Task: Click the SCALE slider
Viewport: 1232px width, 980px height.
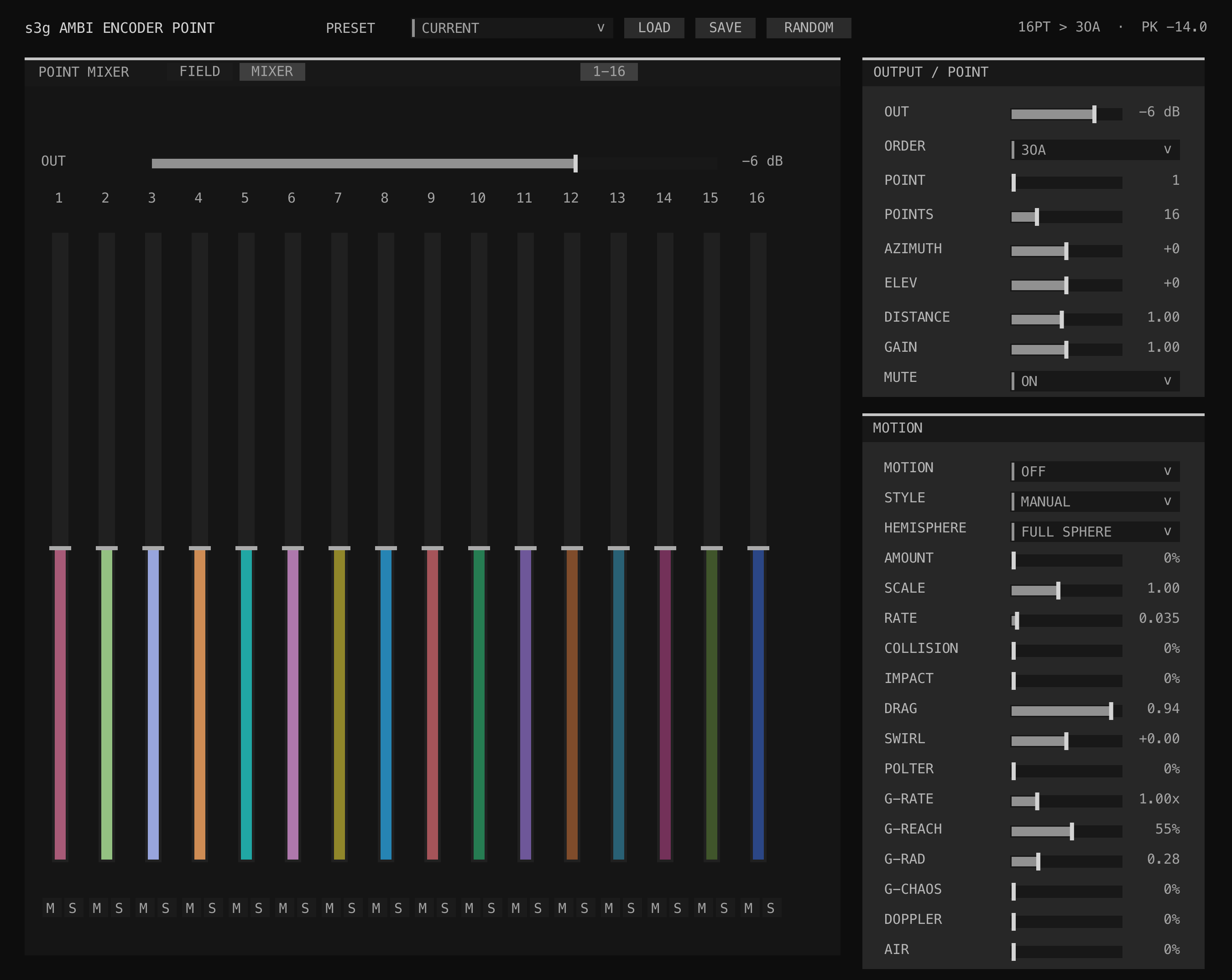Action: (x=1066, y=590)
